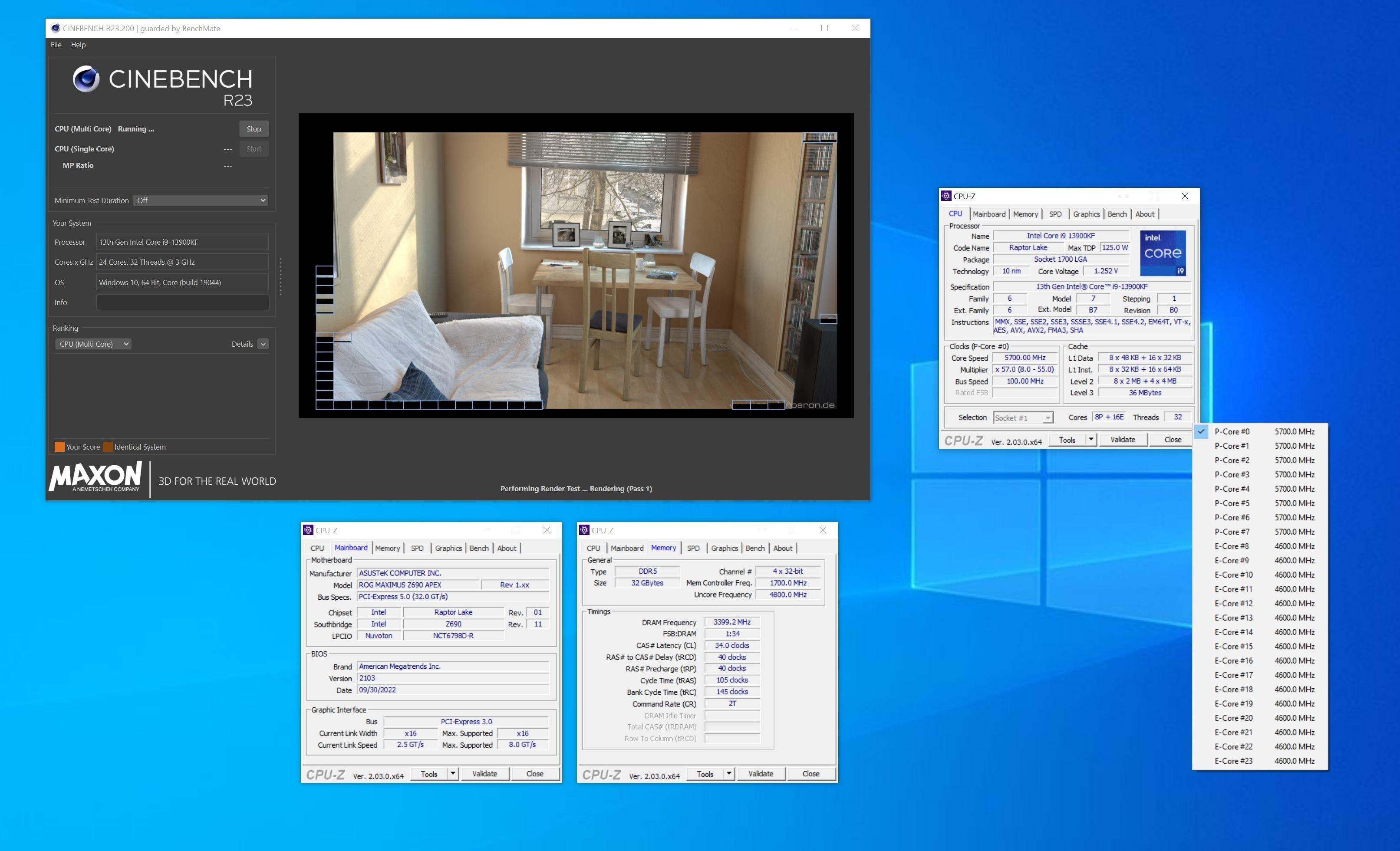Click the CPU-Z title icon in the Memory window
This screenshot has height=851, width=1400.
pyautogui.click(x=584, y=530)
